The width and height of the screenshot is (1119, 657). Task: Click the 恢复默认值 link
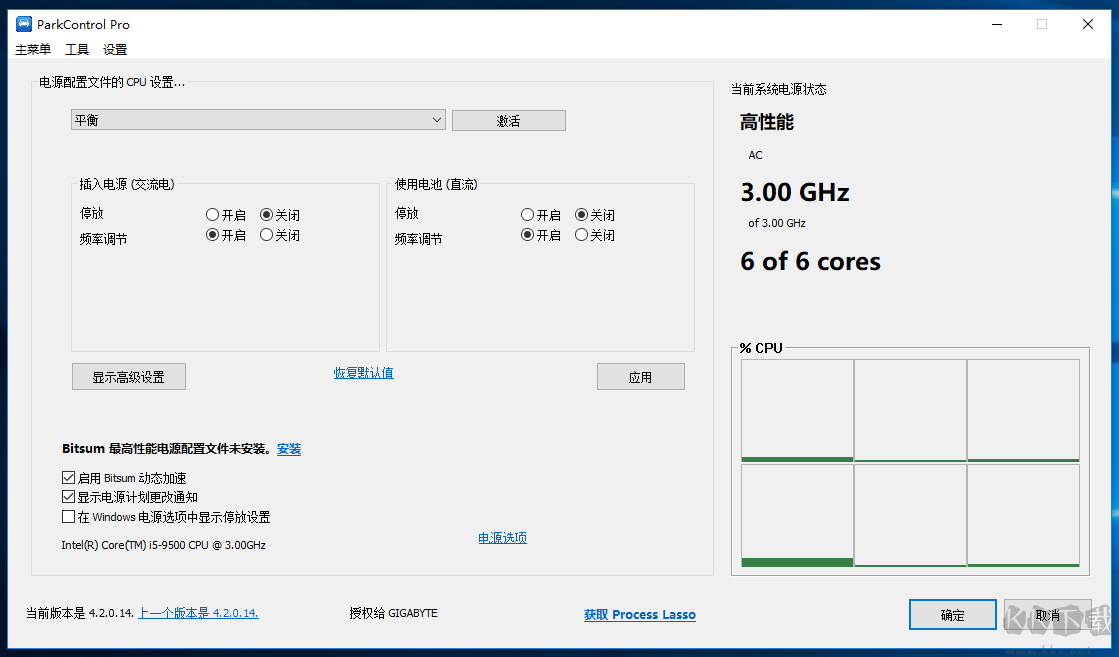pos(363,371)
